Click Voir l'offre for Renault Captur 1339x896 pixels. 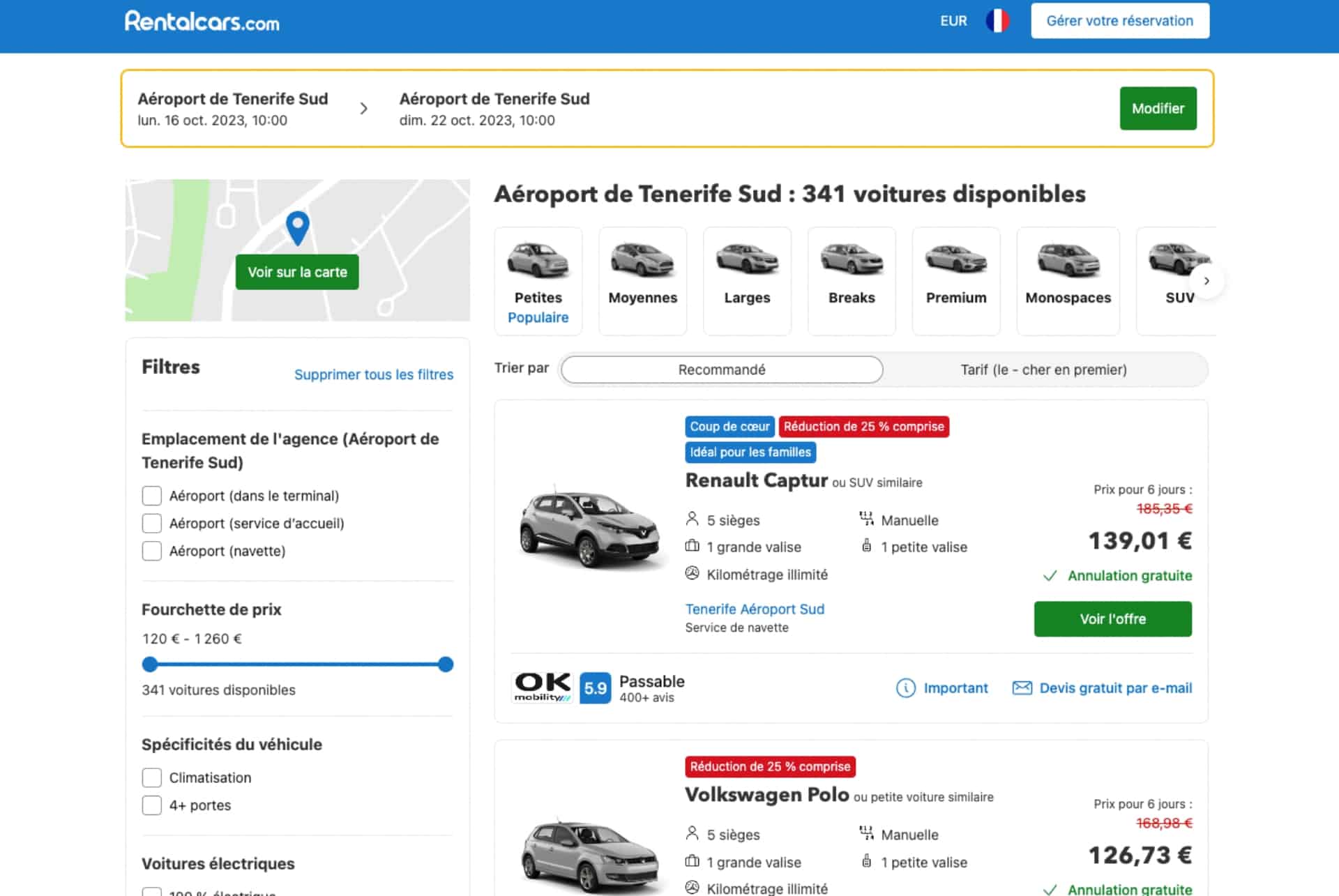tap(1113, 619)
